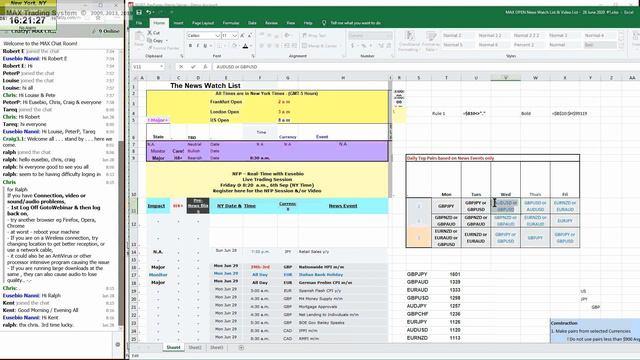Apply cell borders using the Borders icon
The image size is (640, 360).
click(x=221, y=46)
